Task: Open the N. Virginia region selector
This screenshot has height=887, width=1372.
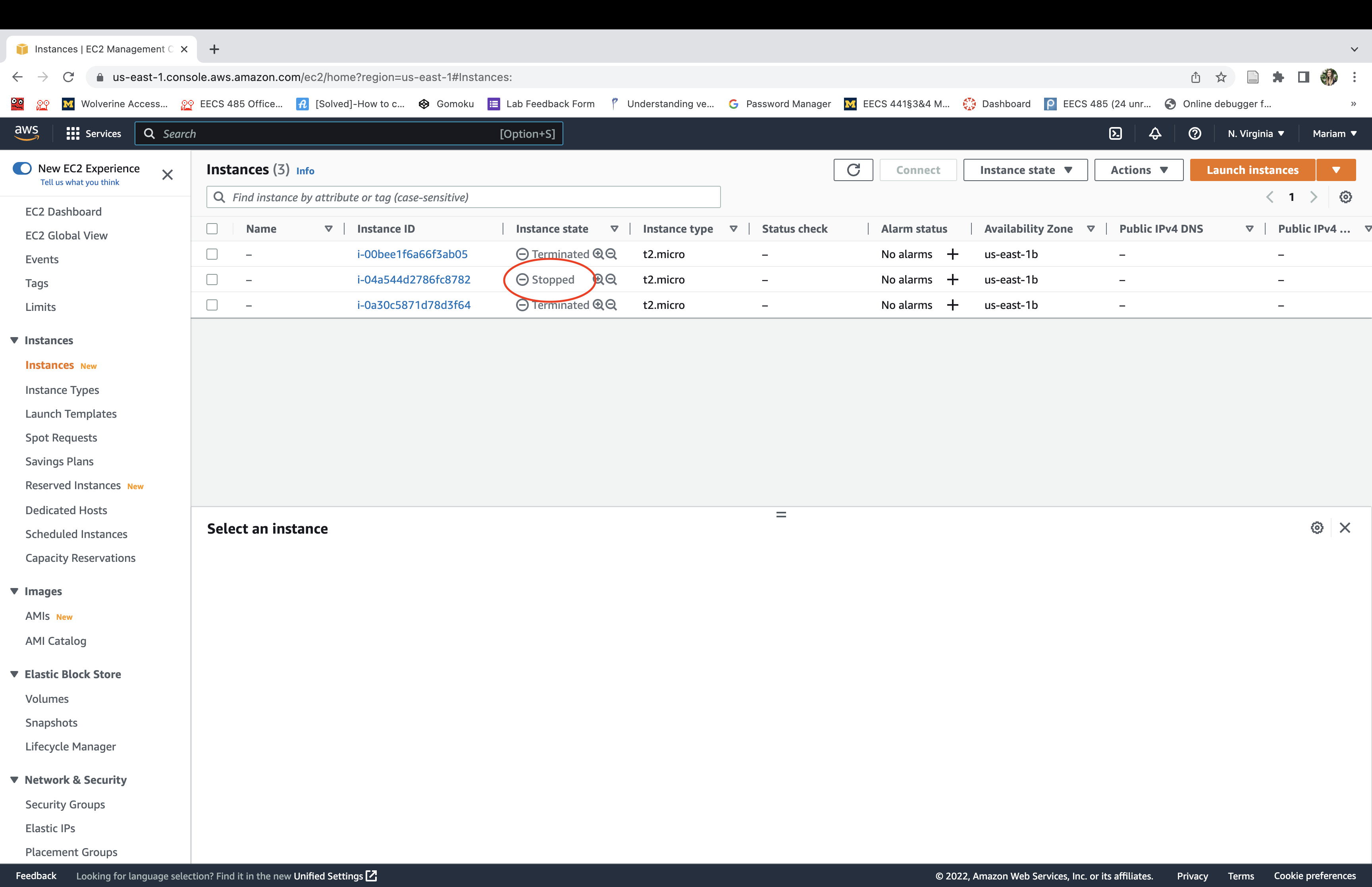Action: (1255, 134)
